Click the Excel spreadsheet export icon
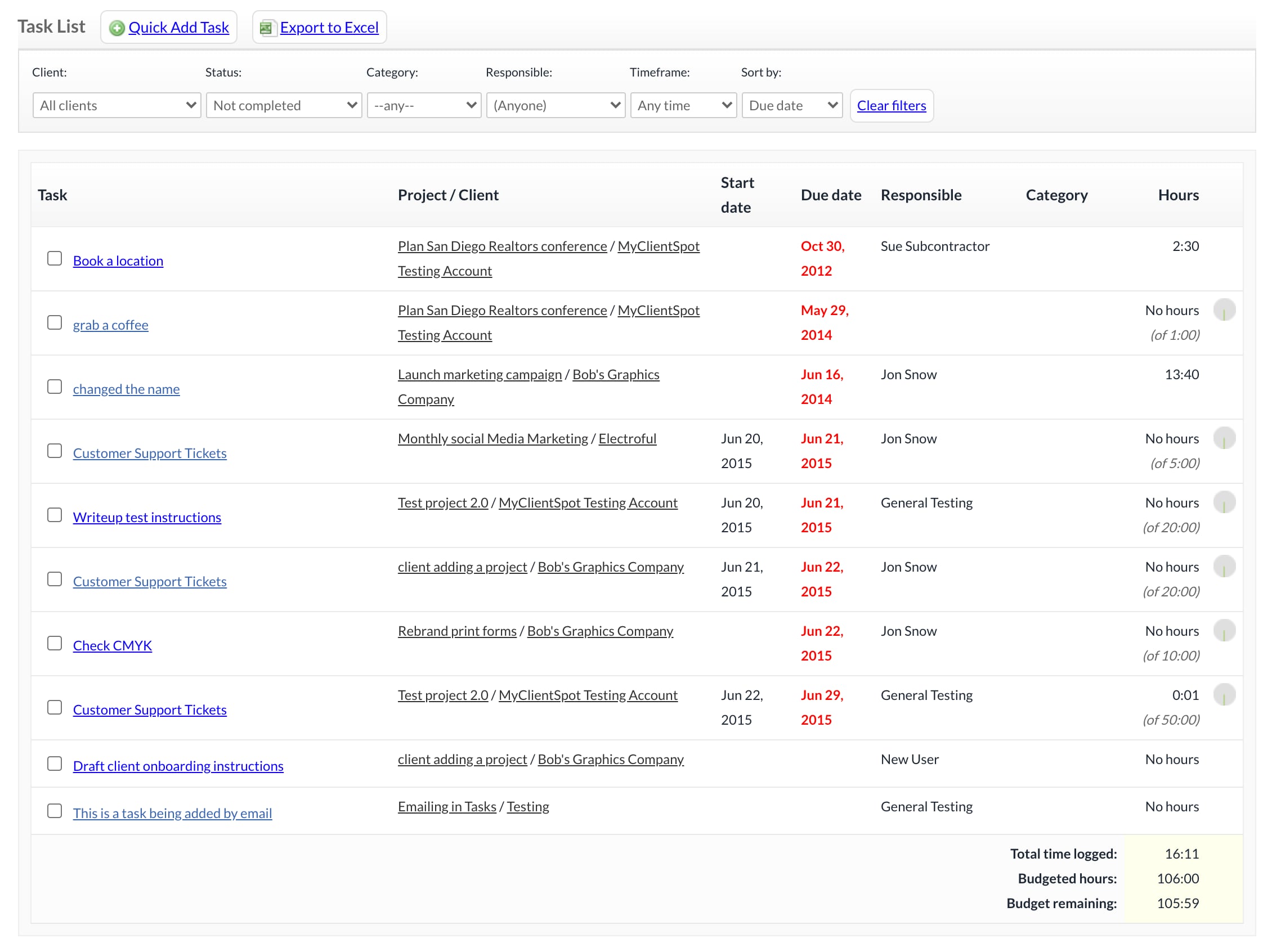Screen dimensions: 1272x952 266,28
